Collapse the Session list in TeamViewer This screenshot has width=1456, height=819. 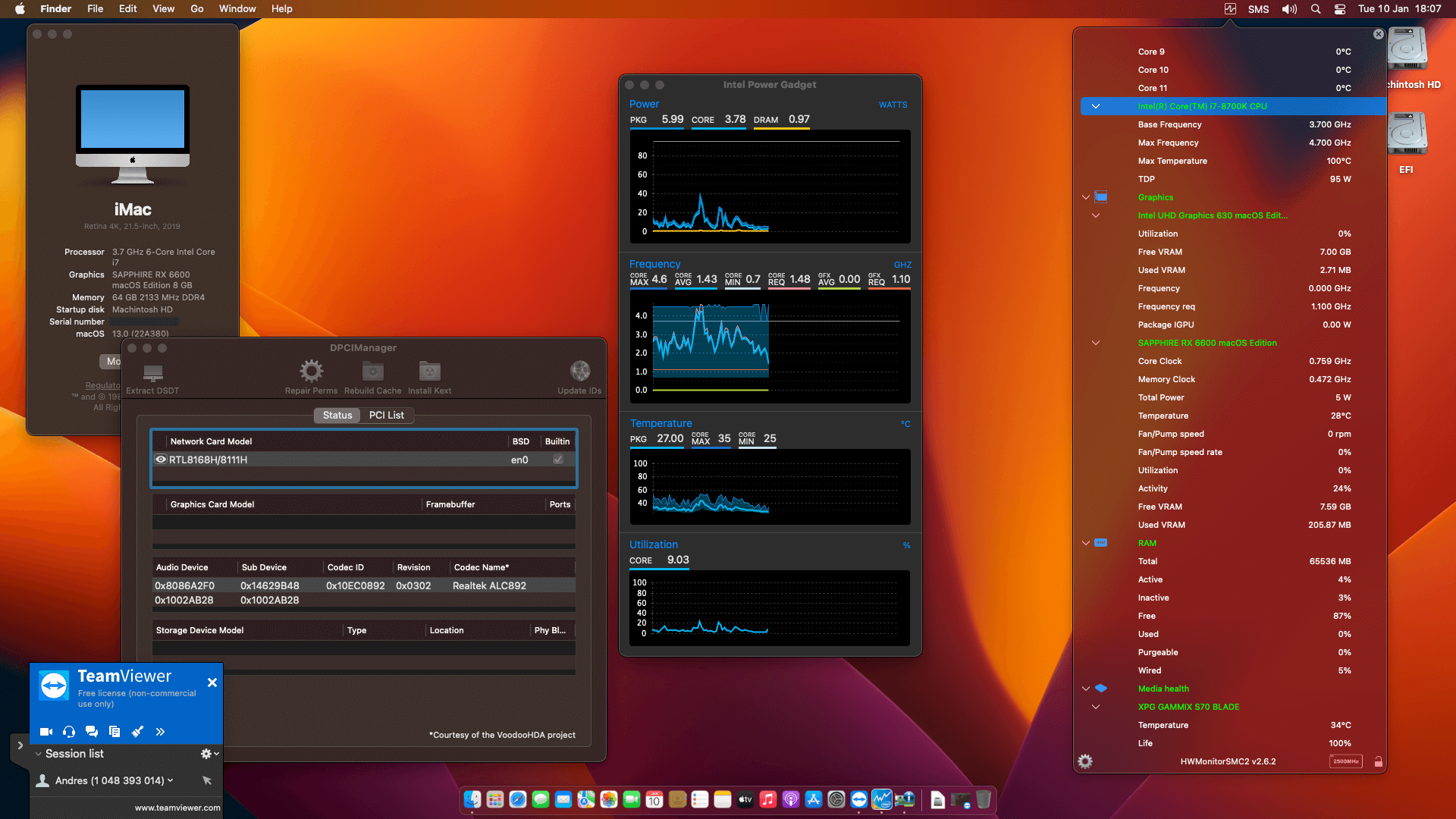click(x=38, y=753)
